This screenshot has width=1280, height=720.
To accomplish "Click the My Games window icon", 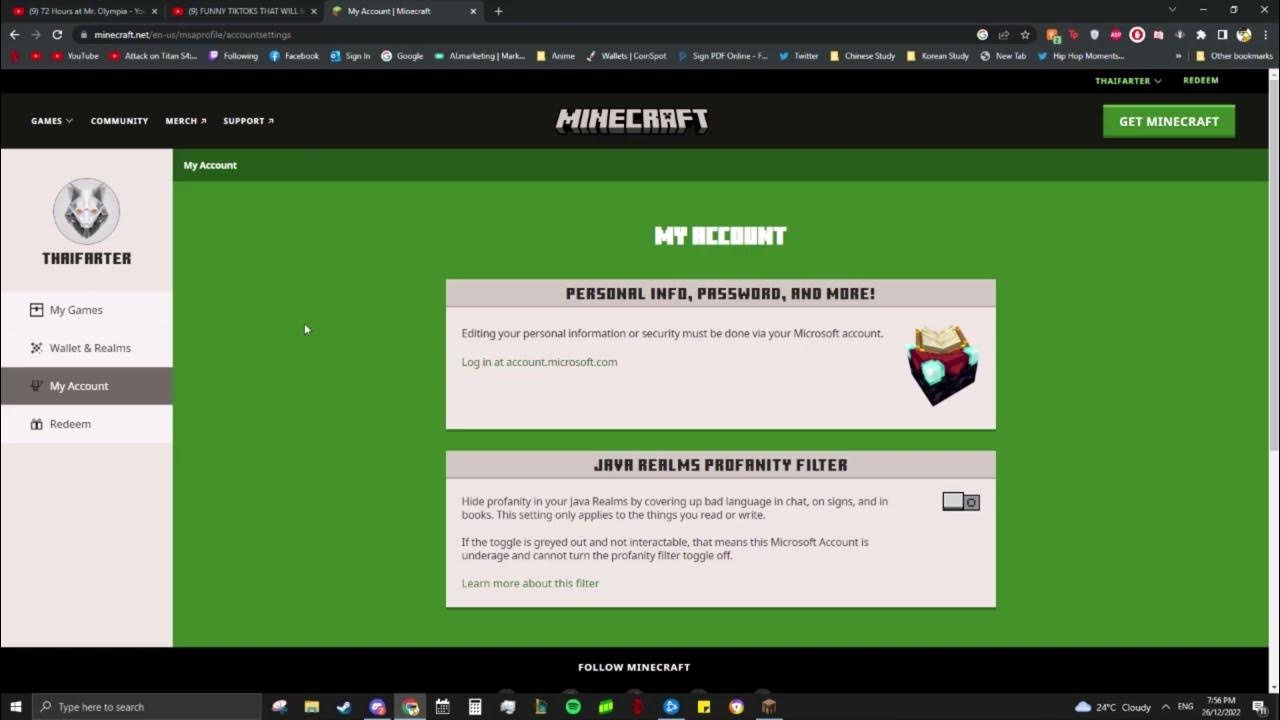I will (x=36, y=310).
